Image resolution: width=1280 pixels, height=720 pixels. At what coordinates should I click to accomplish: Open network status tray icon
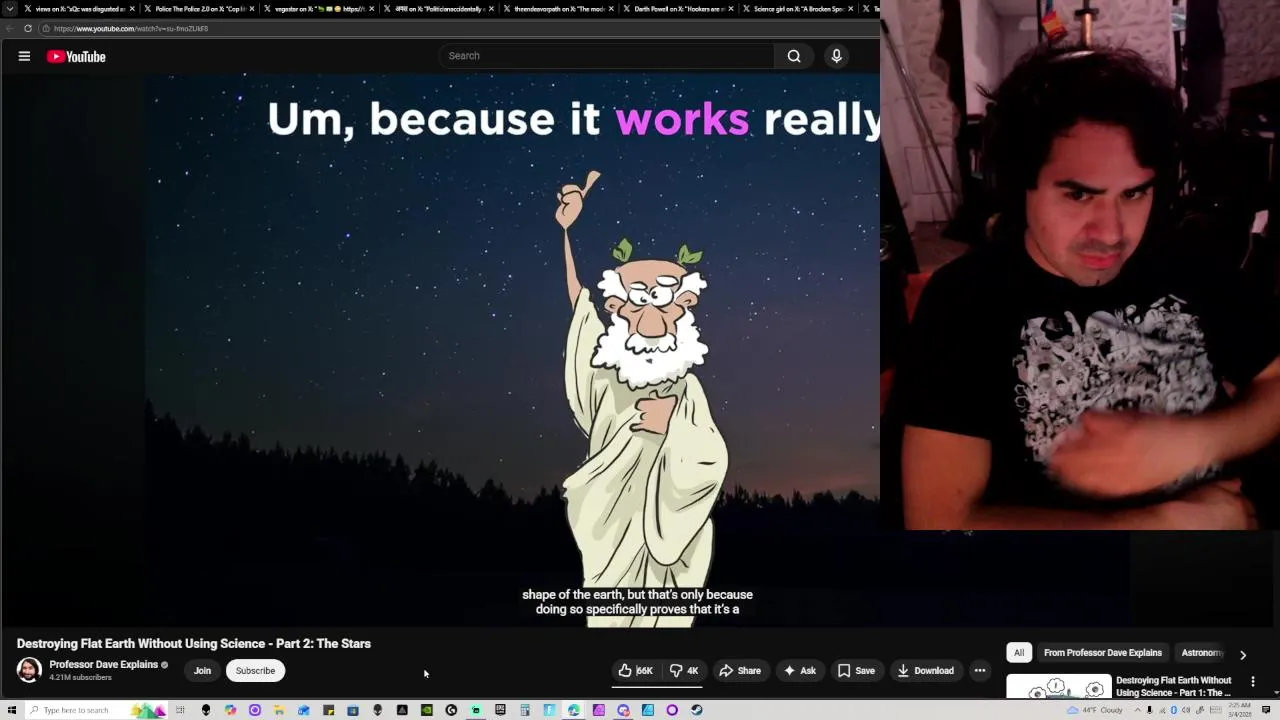click(x=1163, y=710)
